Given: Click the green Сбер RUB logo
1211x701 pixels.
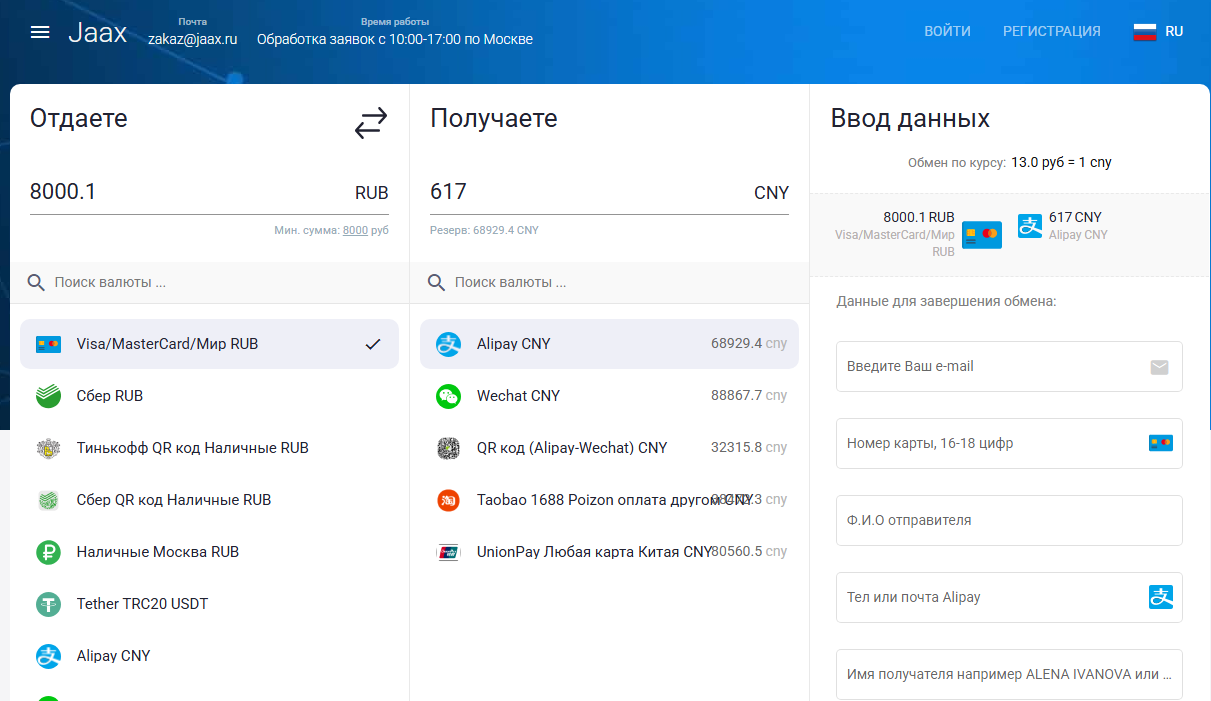Looking at the screenshot, I should tap(48, 396).
